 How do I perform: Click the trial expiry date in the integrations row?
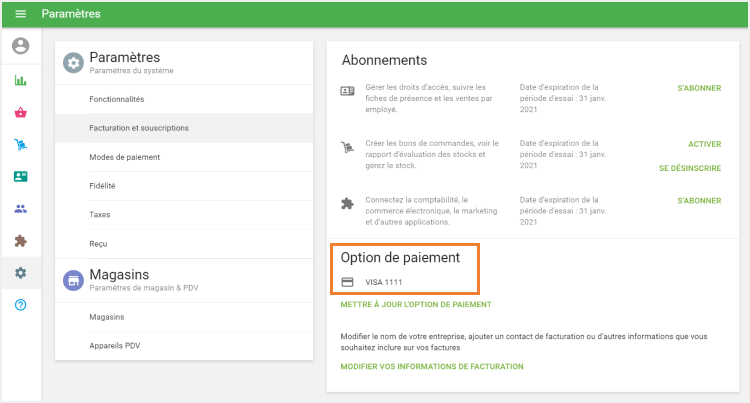(563, 211)
